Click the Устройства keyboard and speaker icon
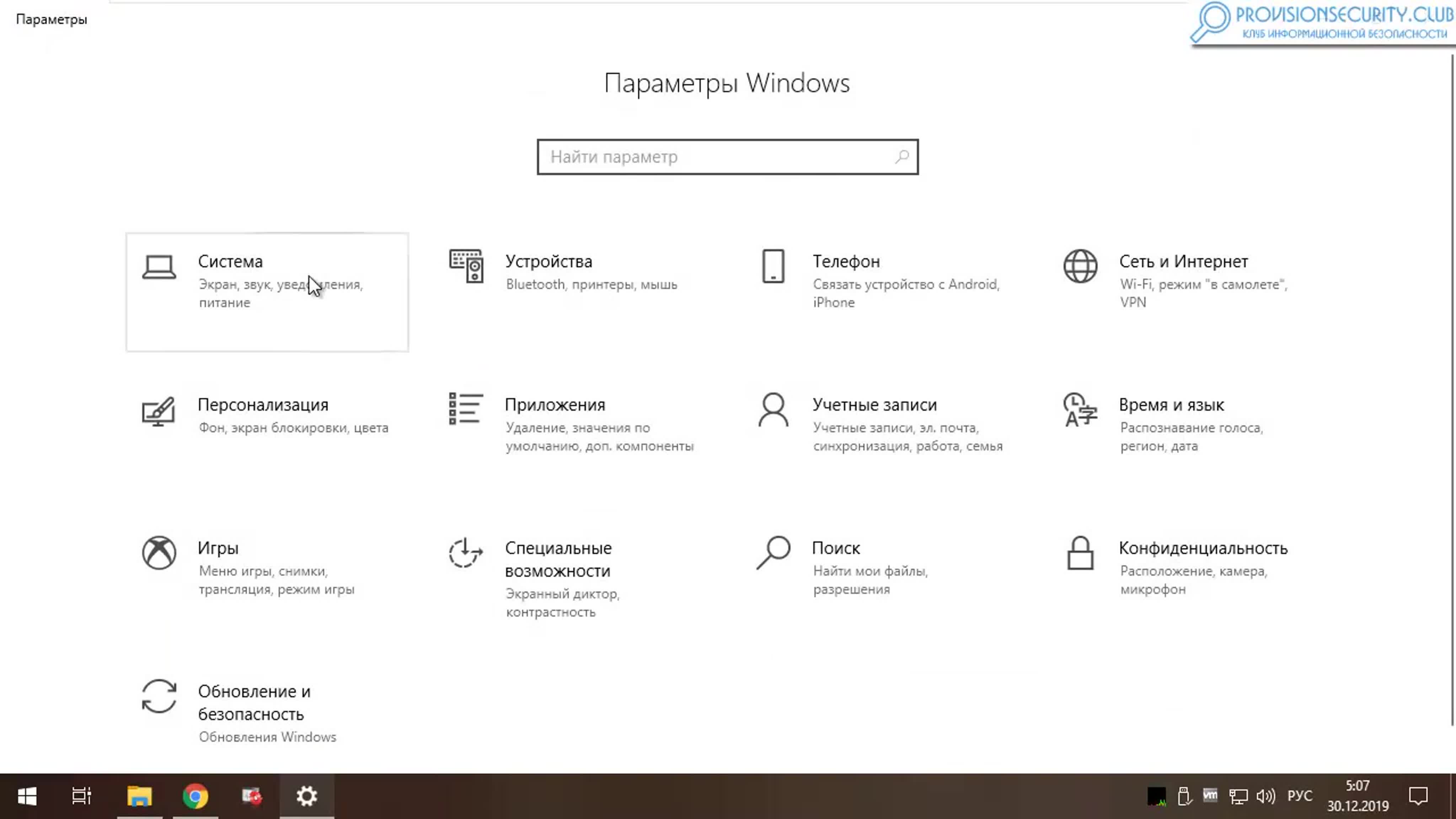Viewport: 1456px width, 819px height. 466,266
